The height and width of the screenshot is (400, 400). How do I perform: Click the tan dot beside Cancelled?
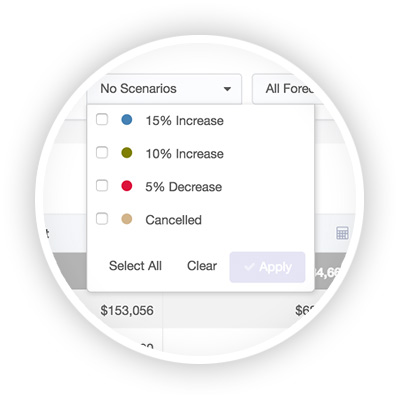(x=126, y=219)
